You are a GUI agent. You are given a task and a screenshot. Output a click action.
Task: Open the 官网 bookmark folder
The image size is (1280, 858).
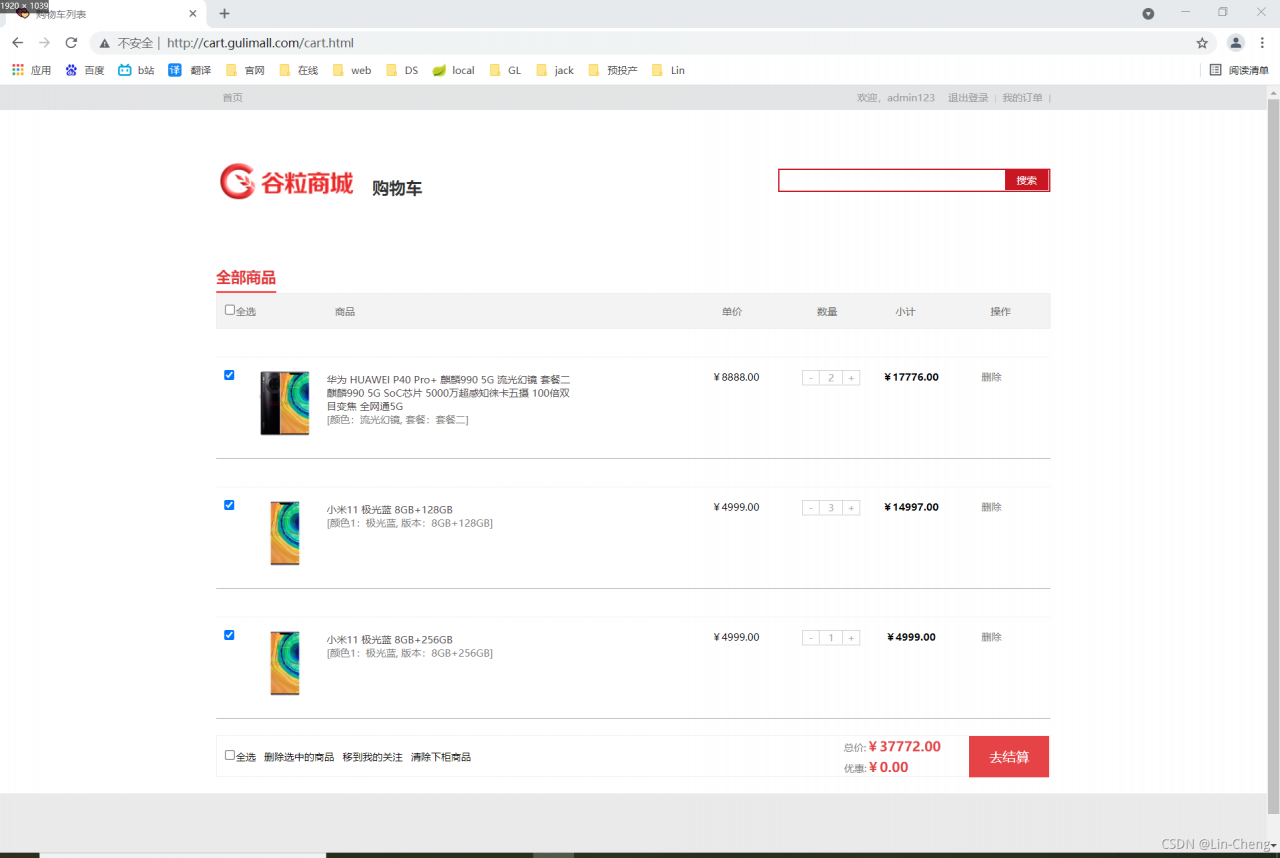click(x=244, y=70)
